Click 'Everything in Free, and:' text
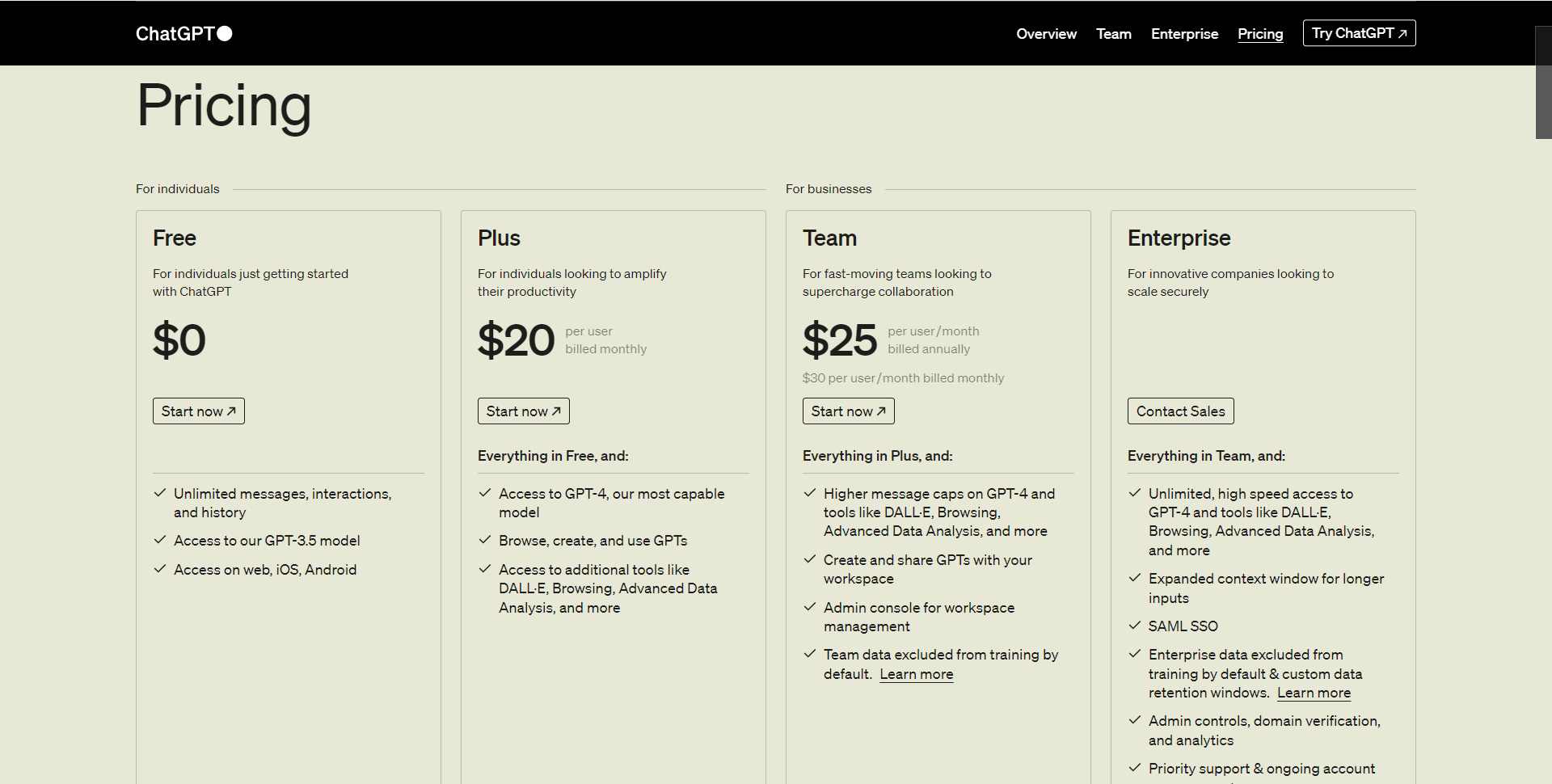Viewport: 1552px width, 784px height. click(553, 456)
